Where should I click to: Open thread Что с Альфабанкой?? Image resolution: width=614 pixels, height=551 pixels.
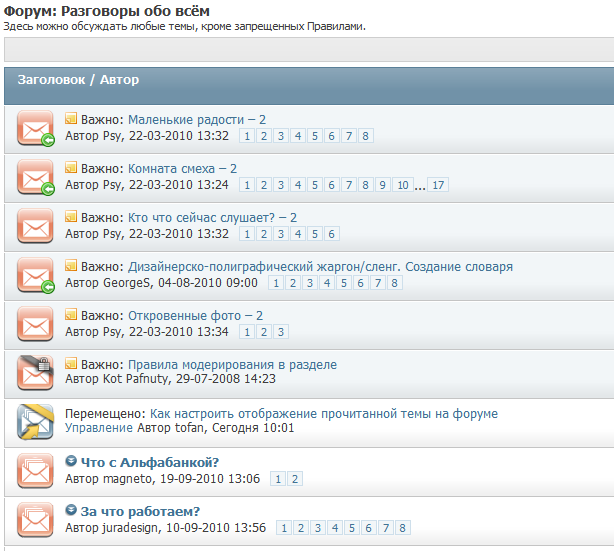[150, 462]
